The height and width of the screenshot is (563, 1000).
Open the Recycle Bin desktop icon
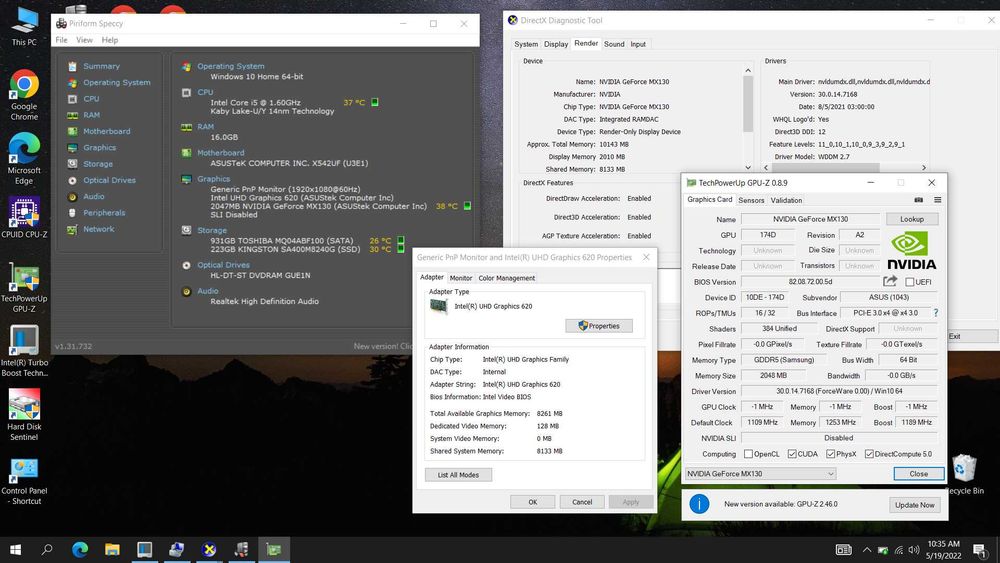point(964,474)
